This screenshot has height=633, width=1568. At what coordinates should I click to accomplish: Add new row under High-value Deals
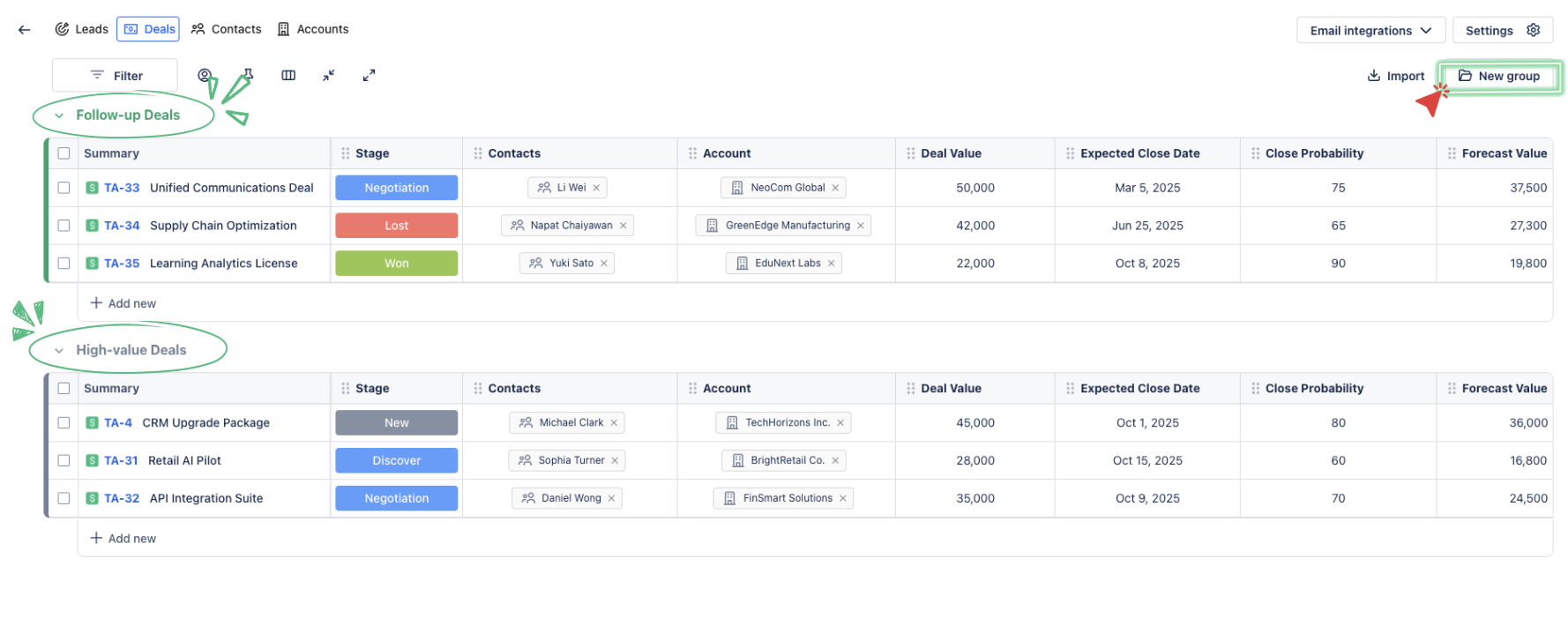click(x=123, y=539)
